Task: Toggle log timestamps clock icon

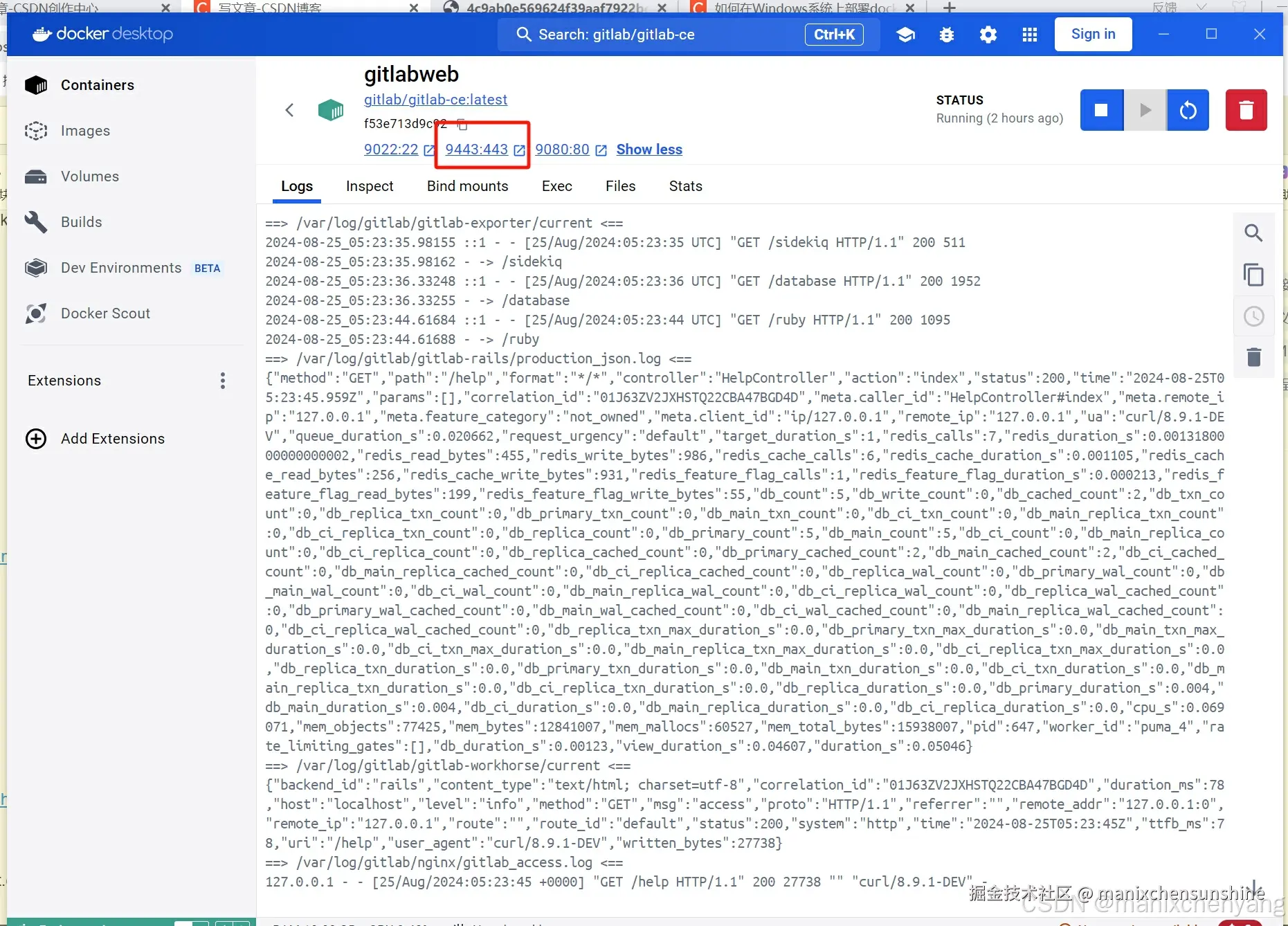Action: 1253,316
